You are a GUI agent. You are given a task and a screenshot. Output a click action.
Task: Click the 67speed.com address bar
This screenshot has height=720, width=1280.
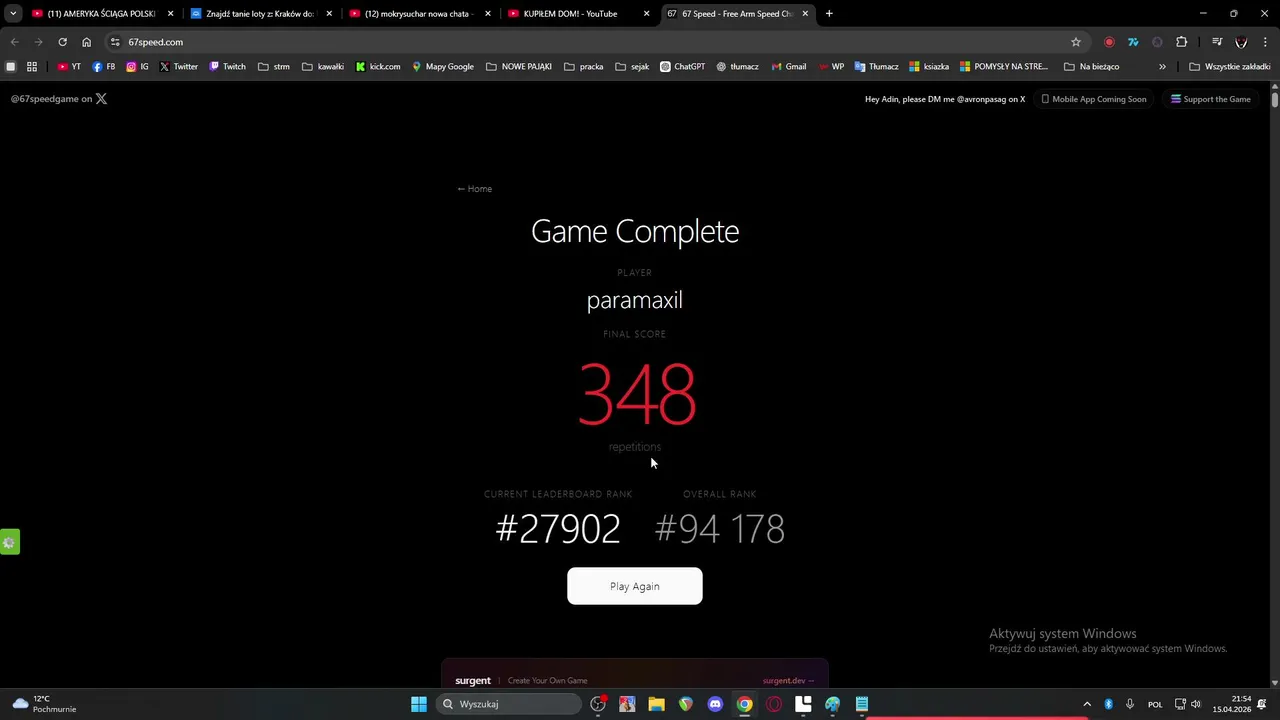pos(595,42)
